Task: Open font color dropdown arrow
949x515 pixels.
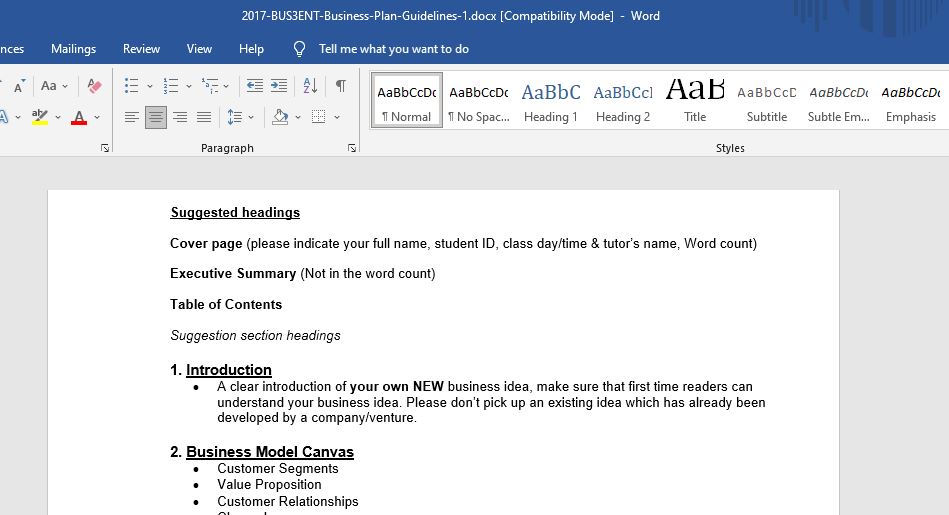Action: coord(97,117)
